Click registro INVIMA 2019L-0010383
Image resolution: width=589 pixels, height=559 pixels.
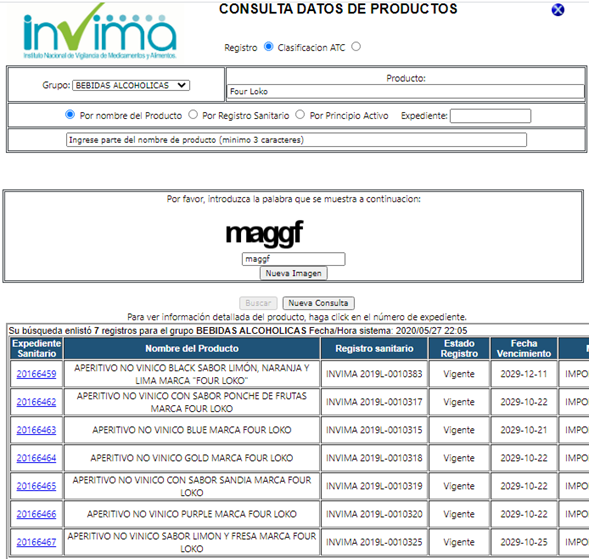[374, 374]
